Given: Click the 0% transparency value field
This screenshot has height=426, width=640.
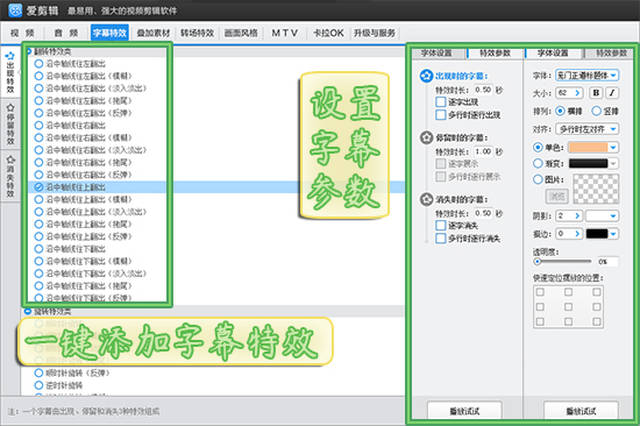Looking at the screenshot, I should [607, 261].
